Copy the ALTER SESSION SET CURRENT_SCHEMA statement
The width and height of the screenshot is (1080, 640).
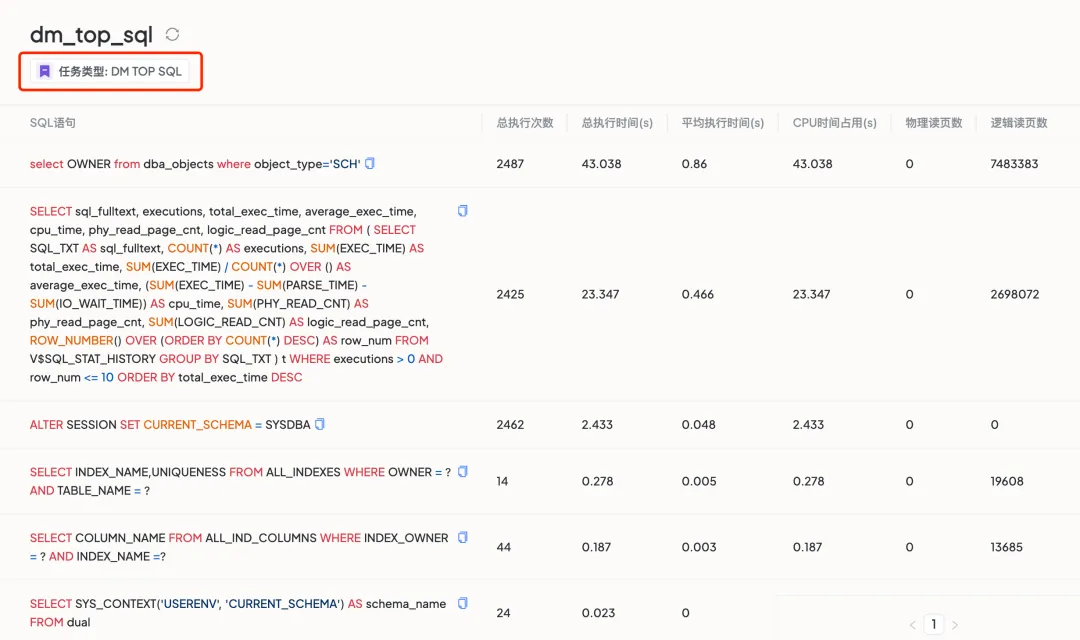(320, 424)
